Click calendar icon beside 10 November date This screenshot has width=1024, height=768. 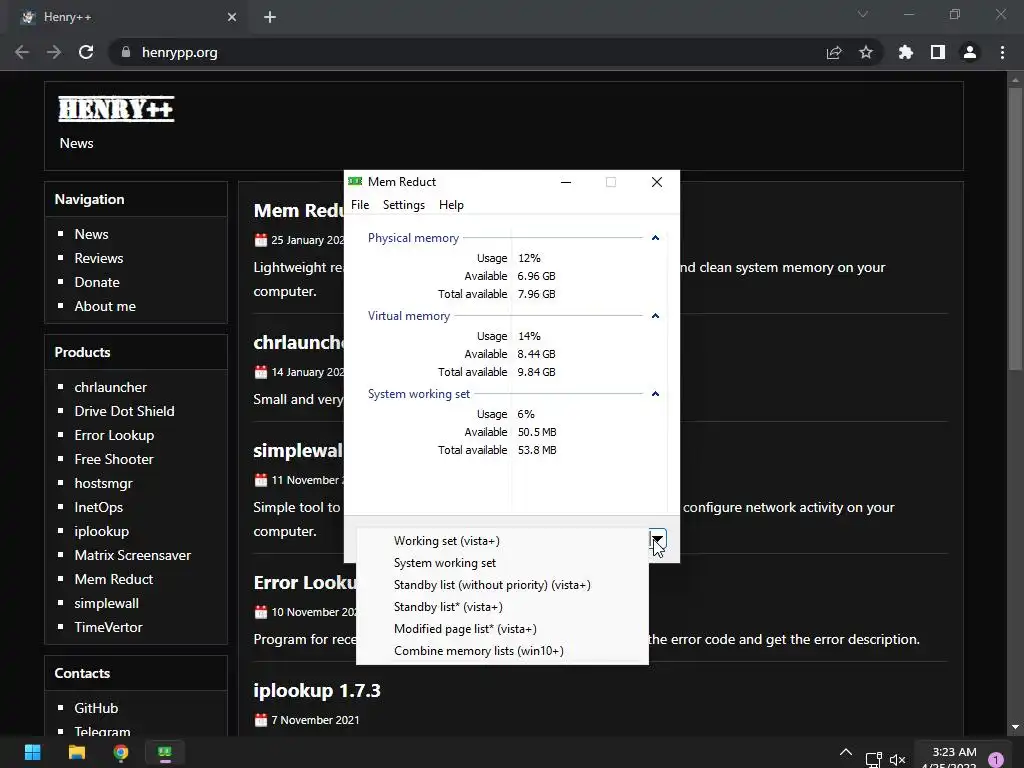point(261,613)
